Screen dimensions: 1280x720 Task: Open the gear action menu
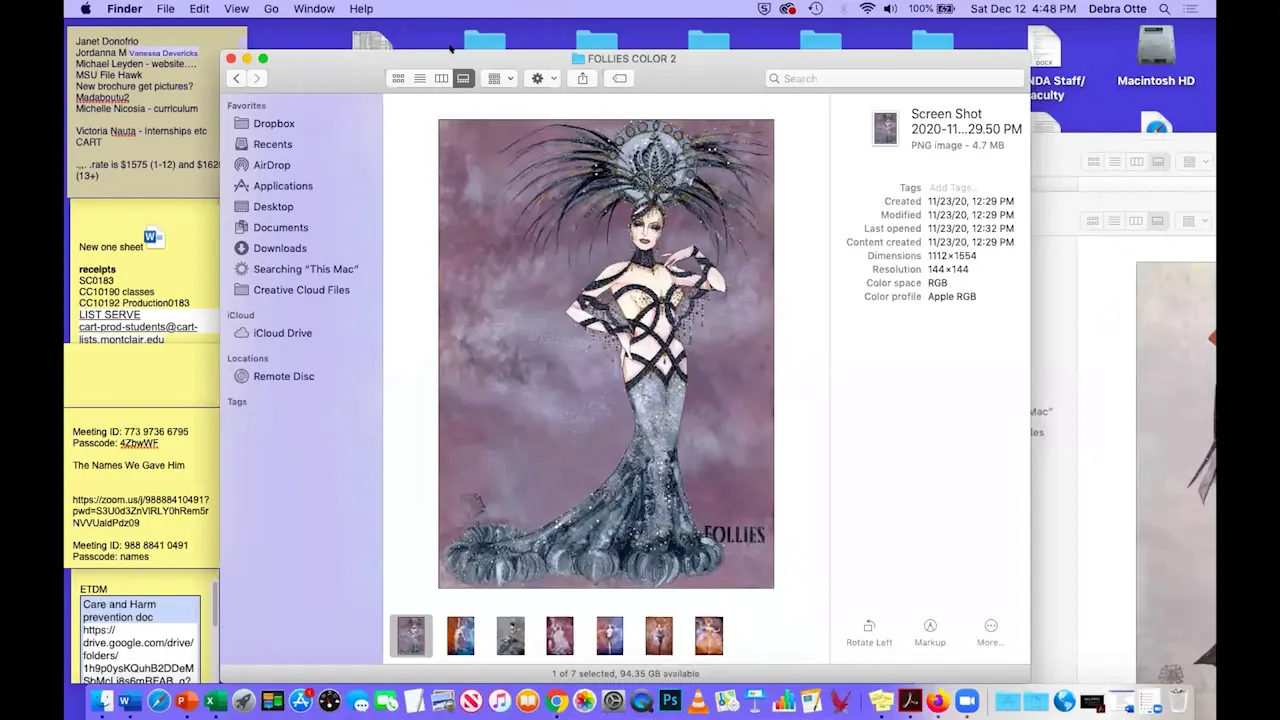point(543,78)
